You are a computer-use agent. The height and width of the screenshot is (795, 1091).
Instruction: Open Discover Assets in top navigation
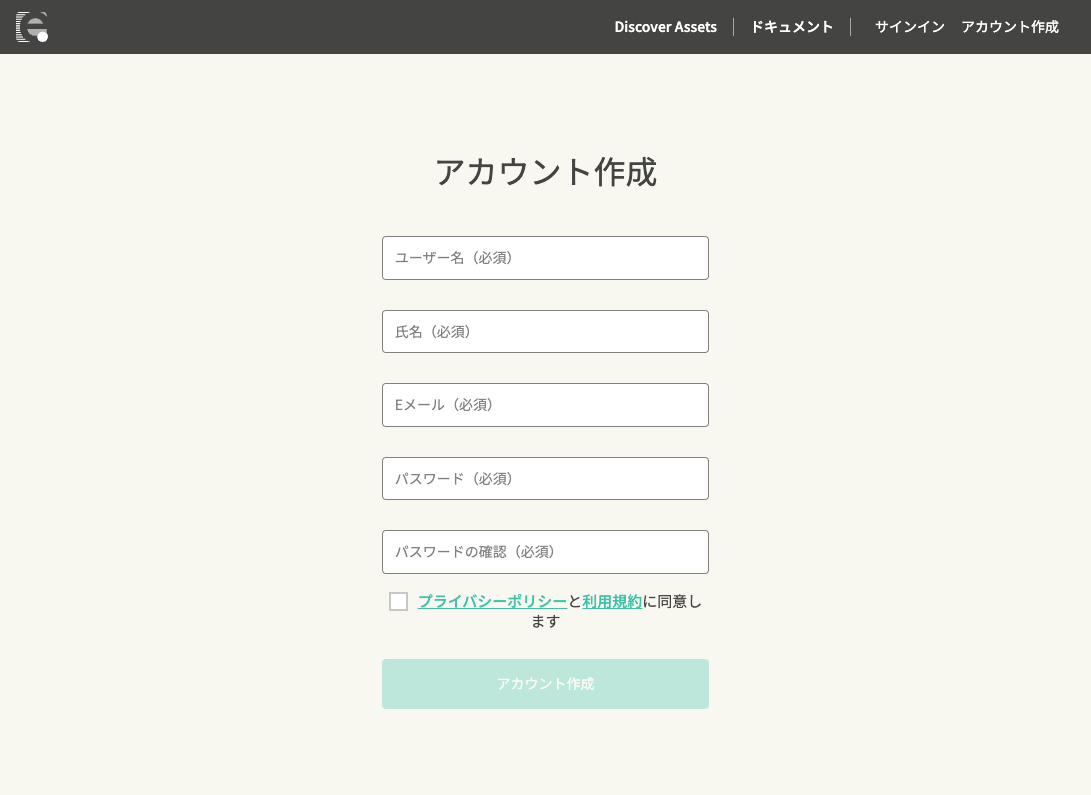(x=665, y=27)
